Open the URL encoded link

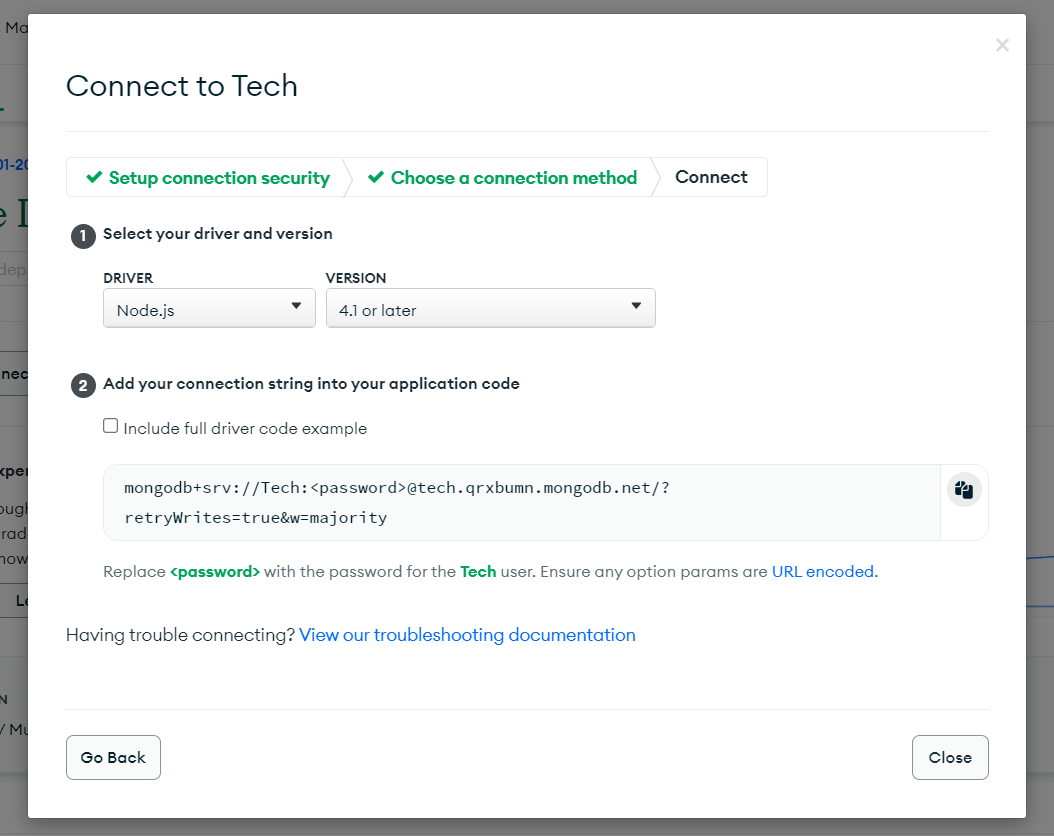coord(823,571)
